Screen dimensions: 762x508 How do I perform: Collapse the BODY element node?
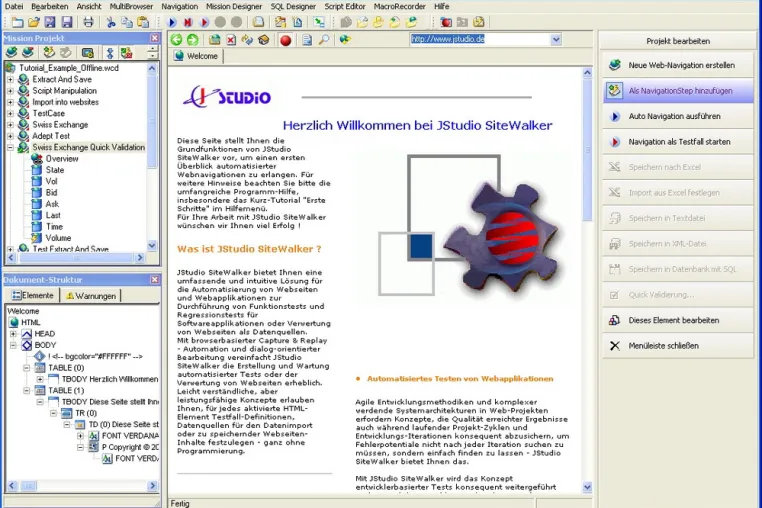[x=13, y=345]
